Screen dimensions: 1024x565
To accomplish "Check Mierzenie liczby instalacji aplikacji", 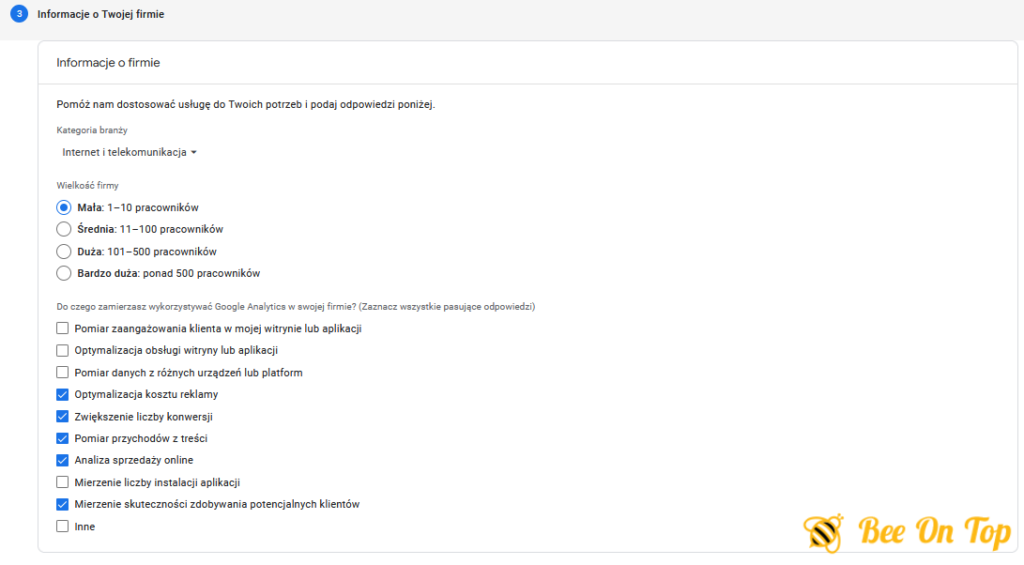I will pyautogui.click(x=62, y=482).
